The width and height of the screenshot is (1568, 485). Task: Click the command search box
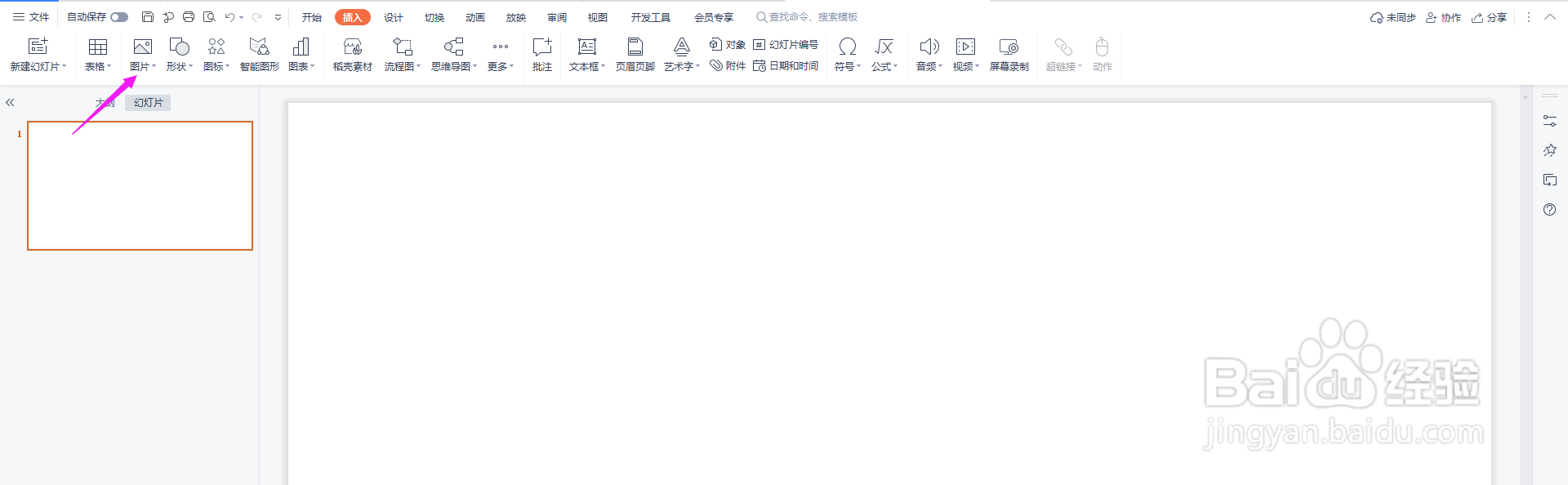click(807, 17)
